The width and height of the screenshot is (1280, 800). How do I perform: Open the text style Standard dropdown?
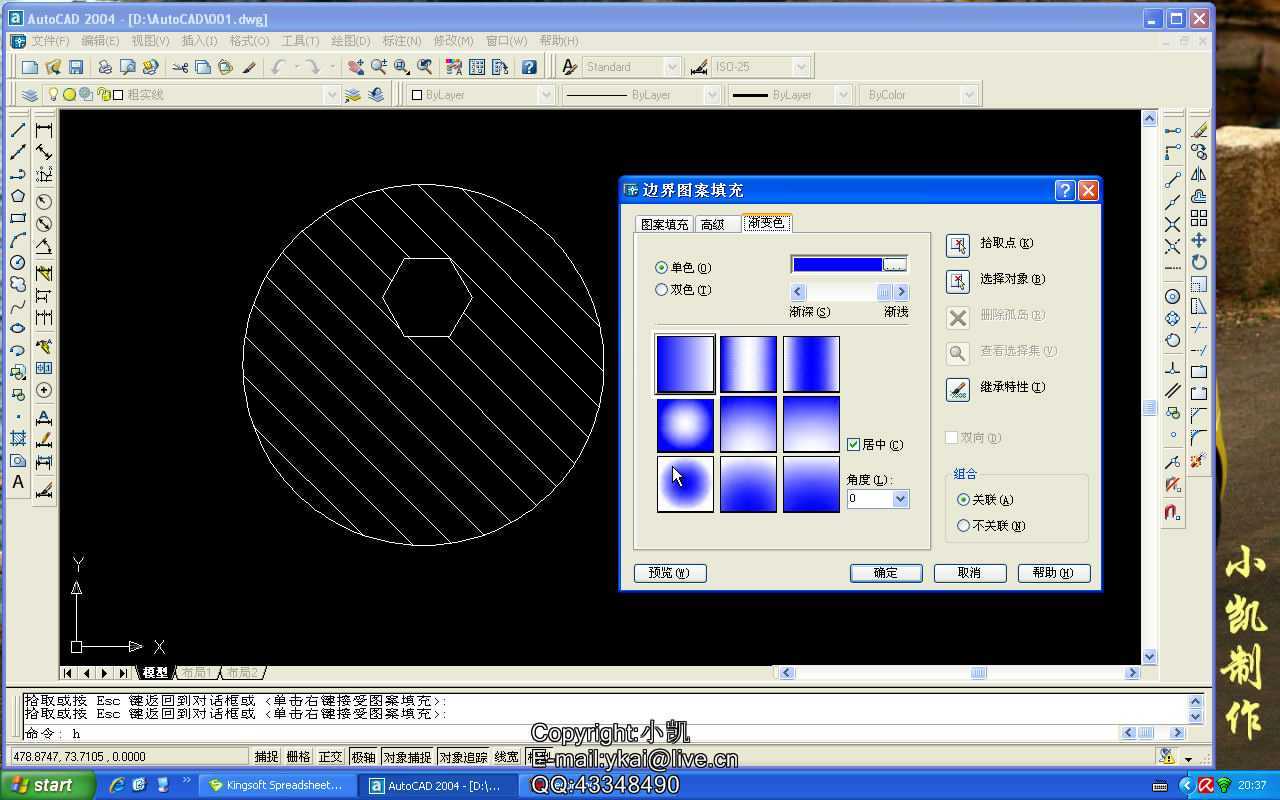click(x=672, y=67)
